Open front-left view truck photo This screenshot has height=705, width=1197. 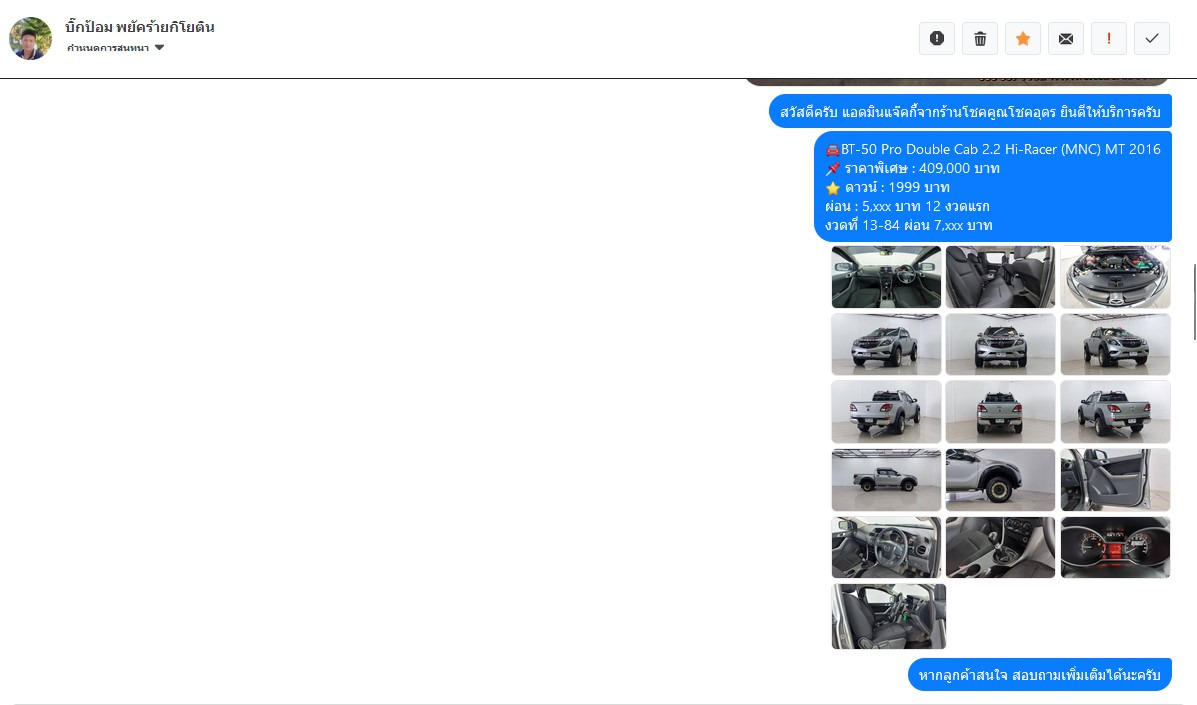pyautogui.click(x=886, y=344)
